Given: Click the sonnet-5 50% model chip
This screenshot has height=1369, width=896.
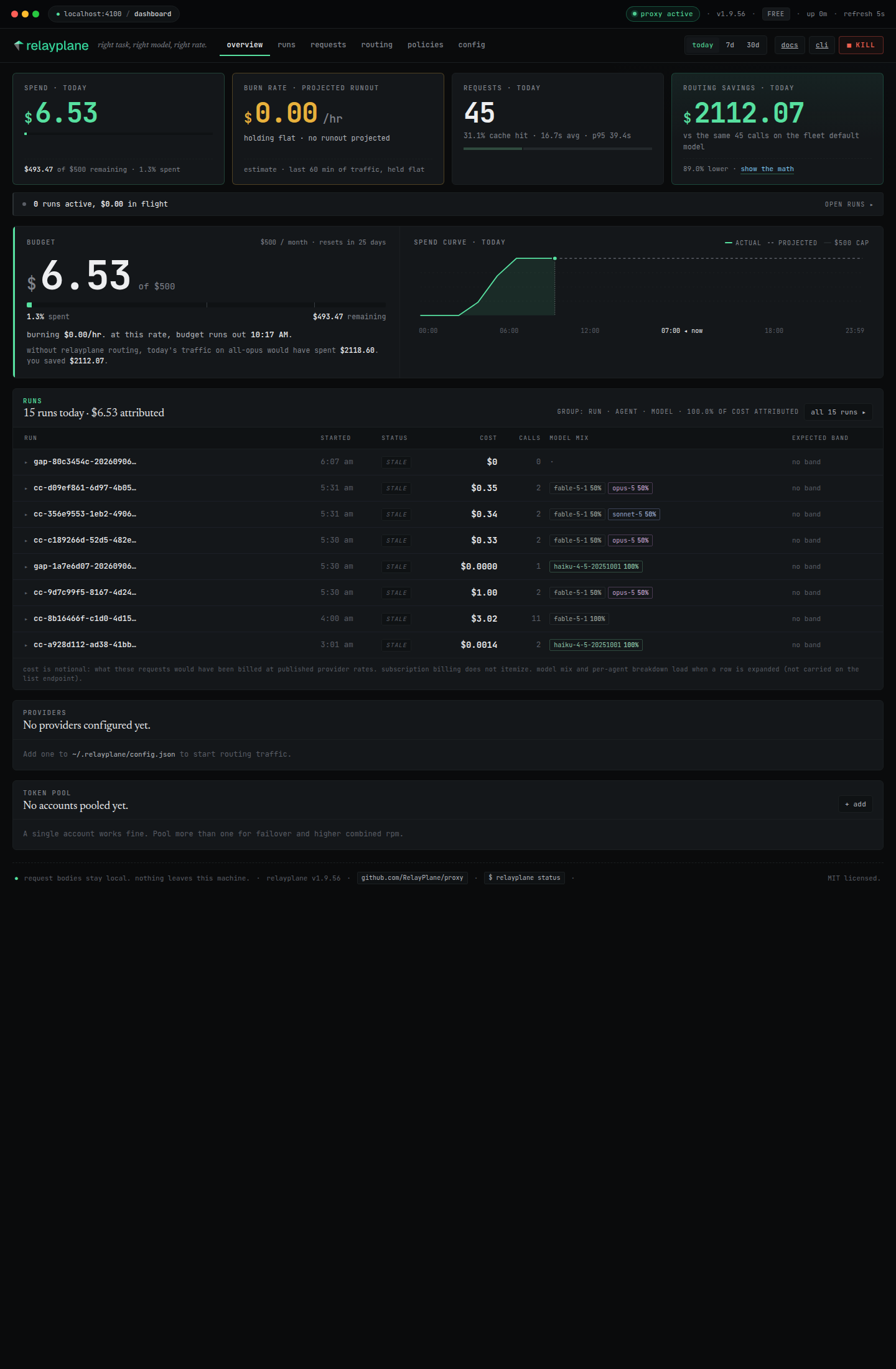Looking at the screenshot, I should 634,514.
